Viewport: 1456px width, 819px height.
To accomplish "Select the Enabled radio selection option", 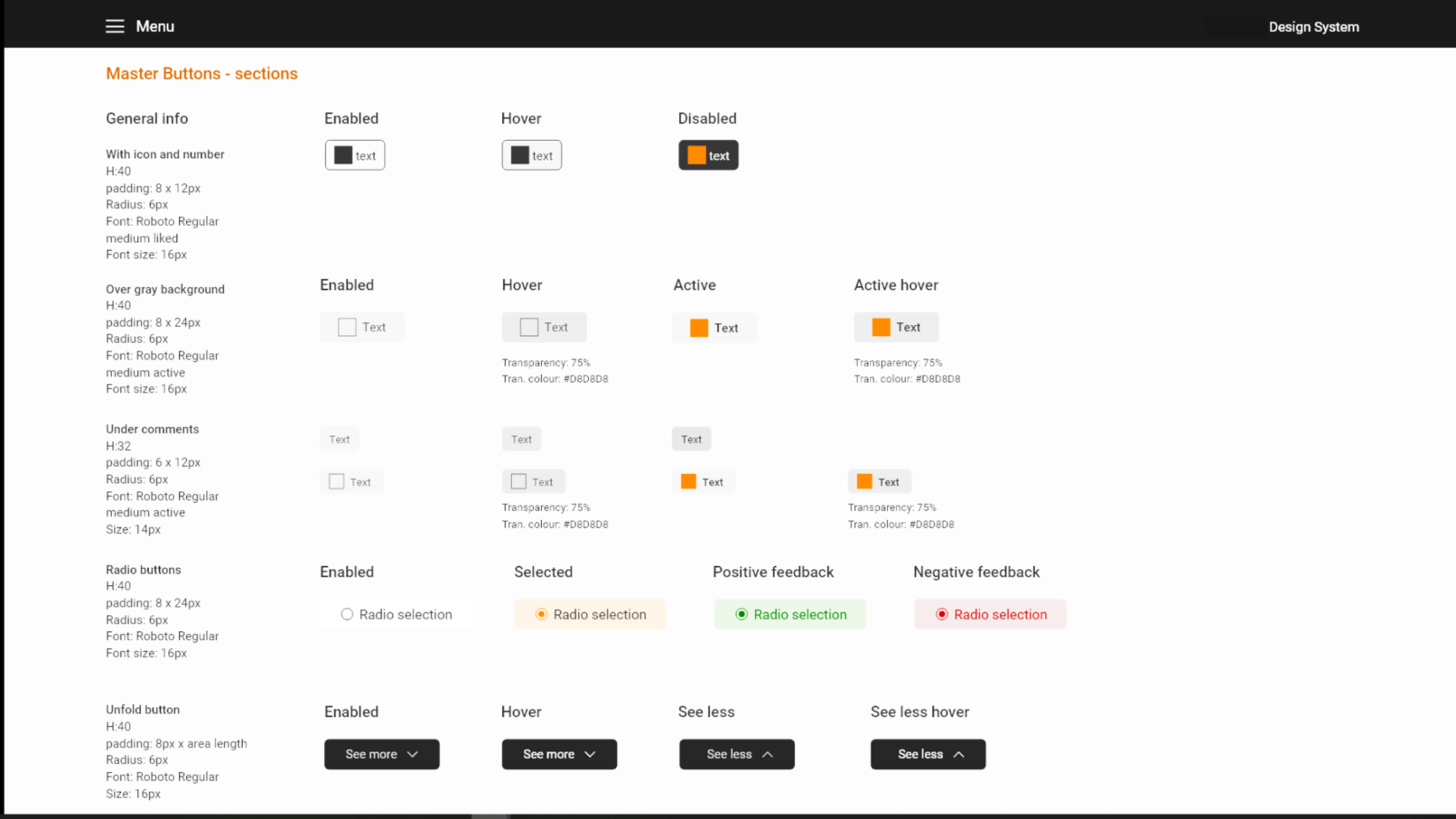I will click(x=347, y=614).
